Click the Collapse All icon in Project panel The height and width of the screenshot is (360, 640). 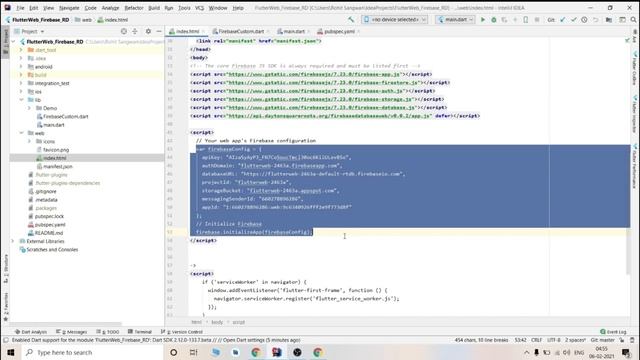click(x=135, y=31)
